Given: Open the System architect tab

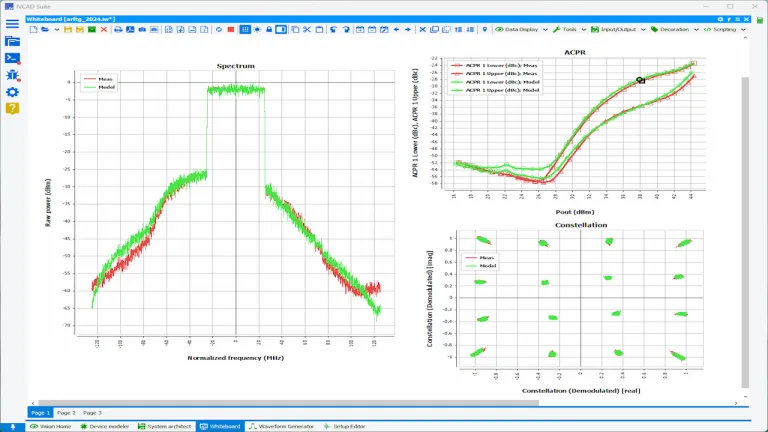Looking at the screenshot, I should 165,427.
